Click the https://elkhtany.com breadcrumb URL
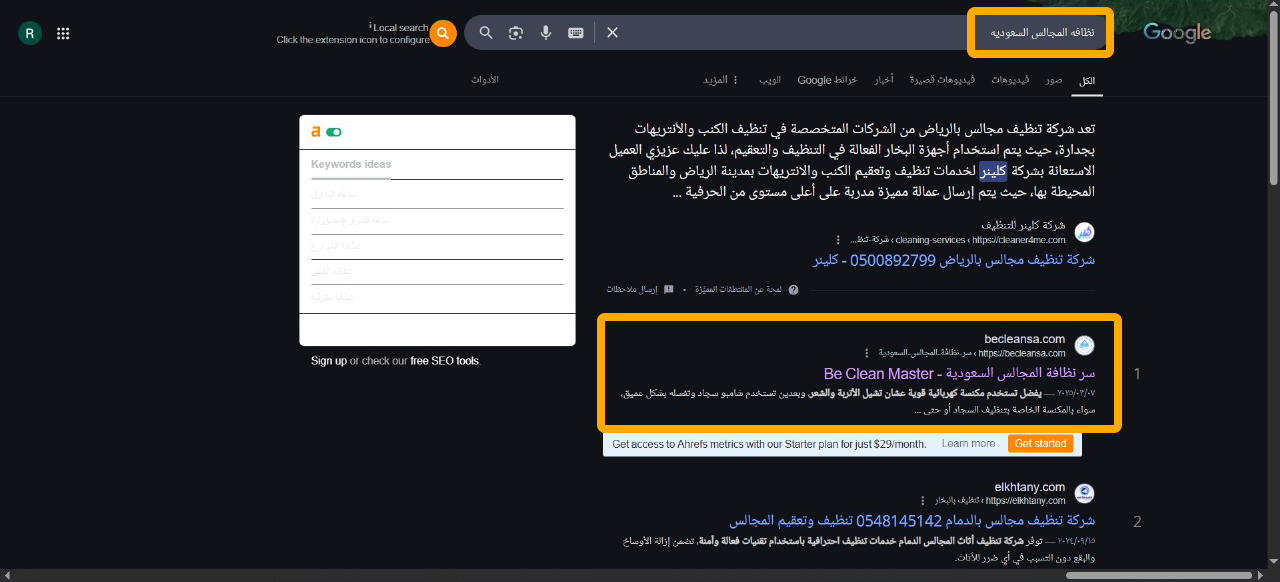Viewport: 1280px width, 582px height. 1028,500
